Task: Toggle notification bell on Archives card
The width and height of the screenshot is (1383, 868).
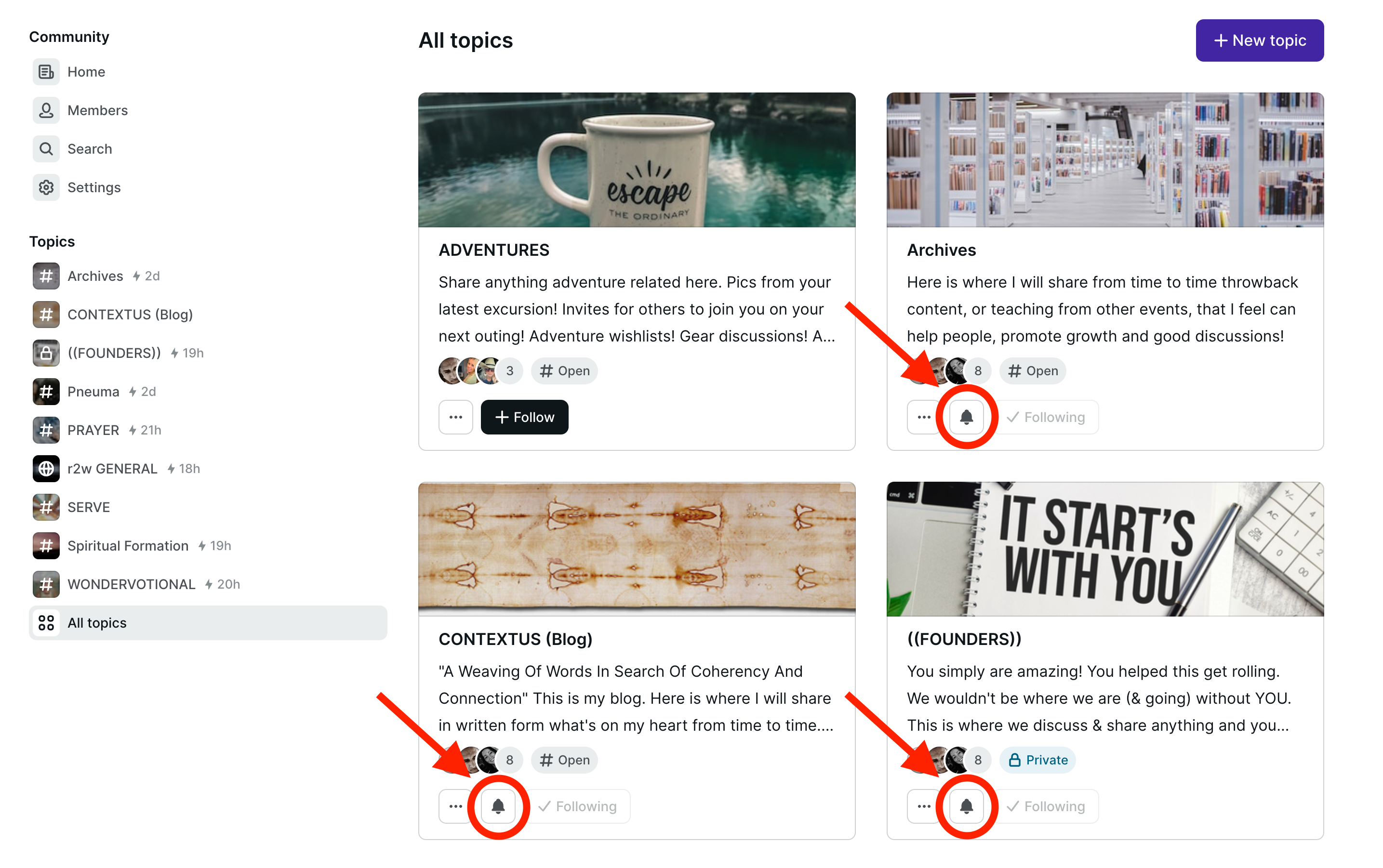Action: [x=966, y=417]
